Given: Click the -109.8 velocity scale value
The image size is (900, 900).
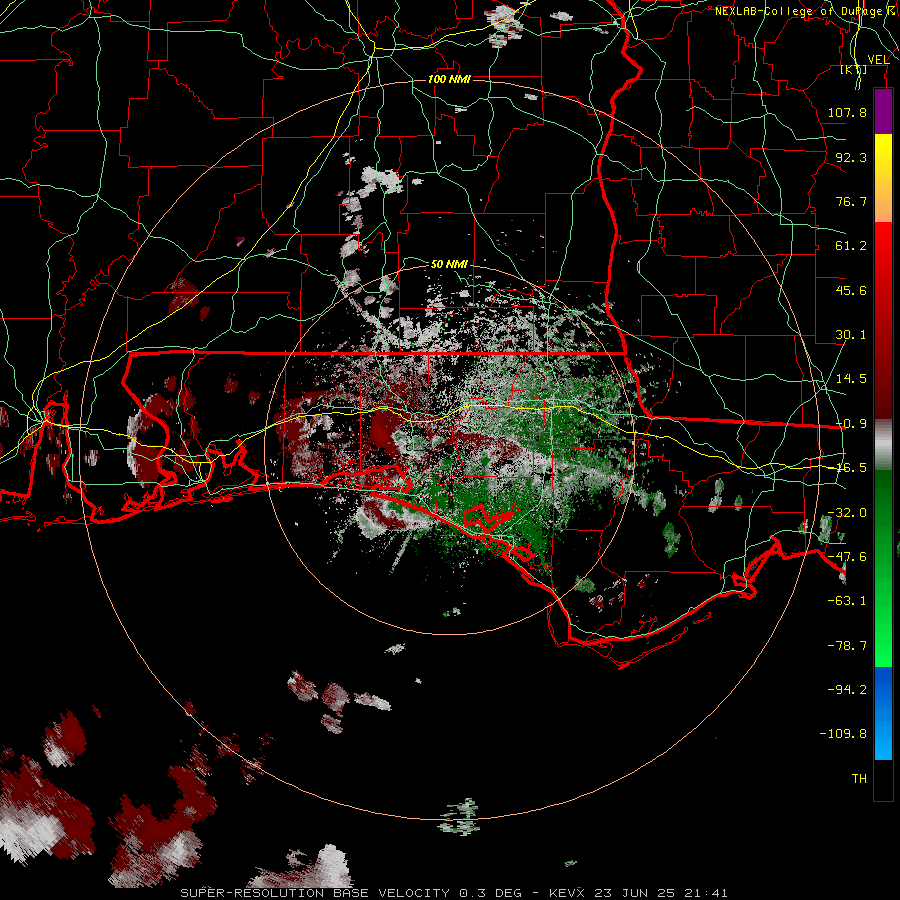Looking at the screenshot, I should [x=843, y=734].
